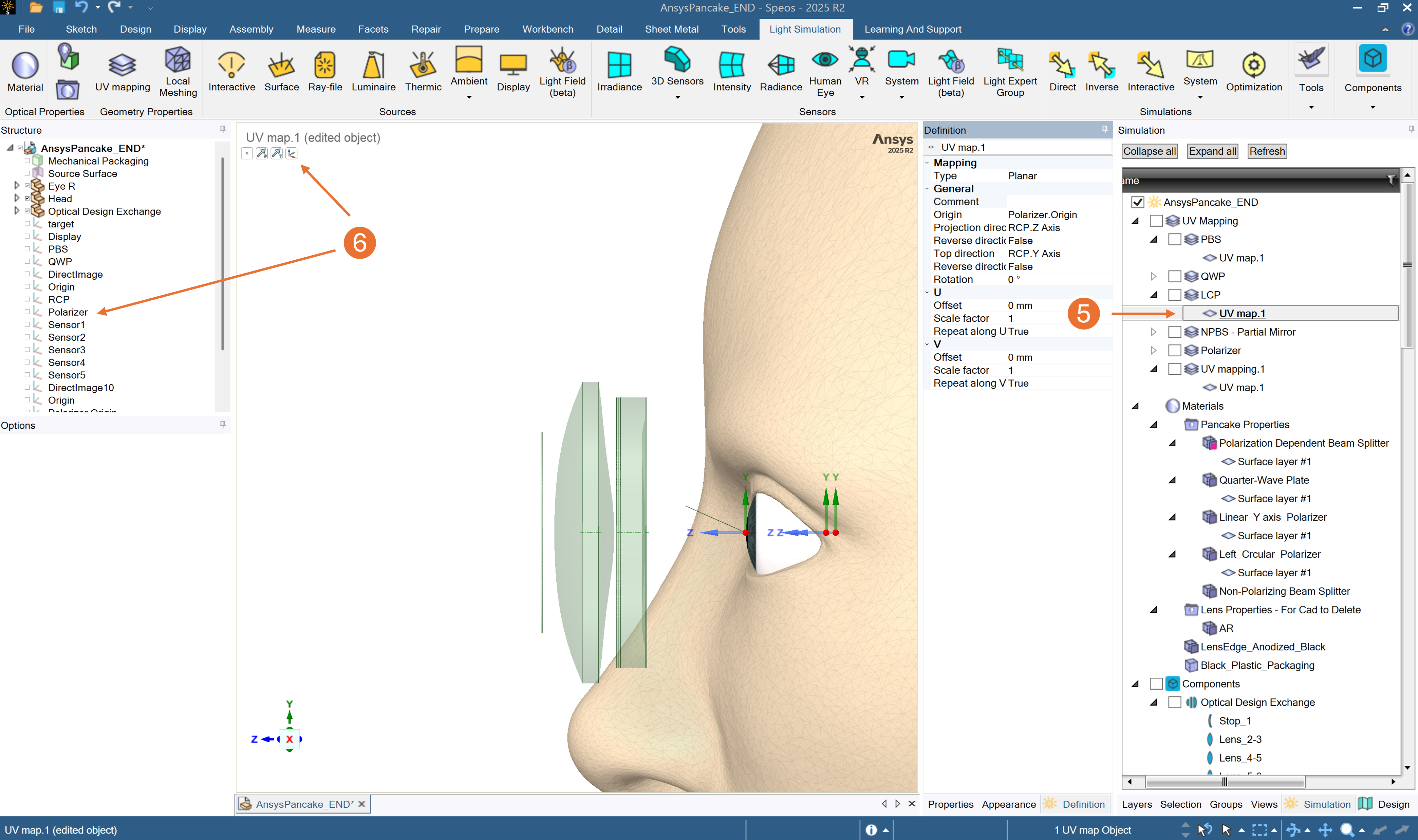
Task: Edit the U Scale factor field
Action: pyautogui.click(x=1059, y=318)
